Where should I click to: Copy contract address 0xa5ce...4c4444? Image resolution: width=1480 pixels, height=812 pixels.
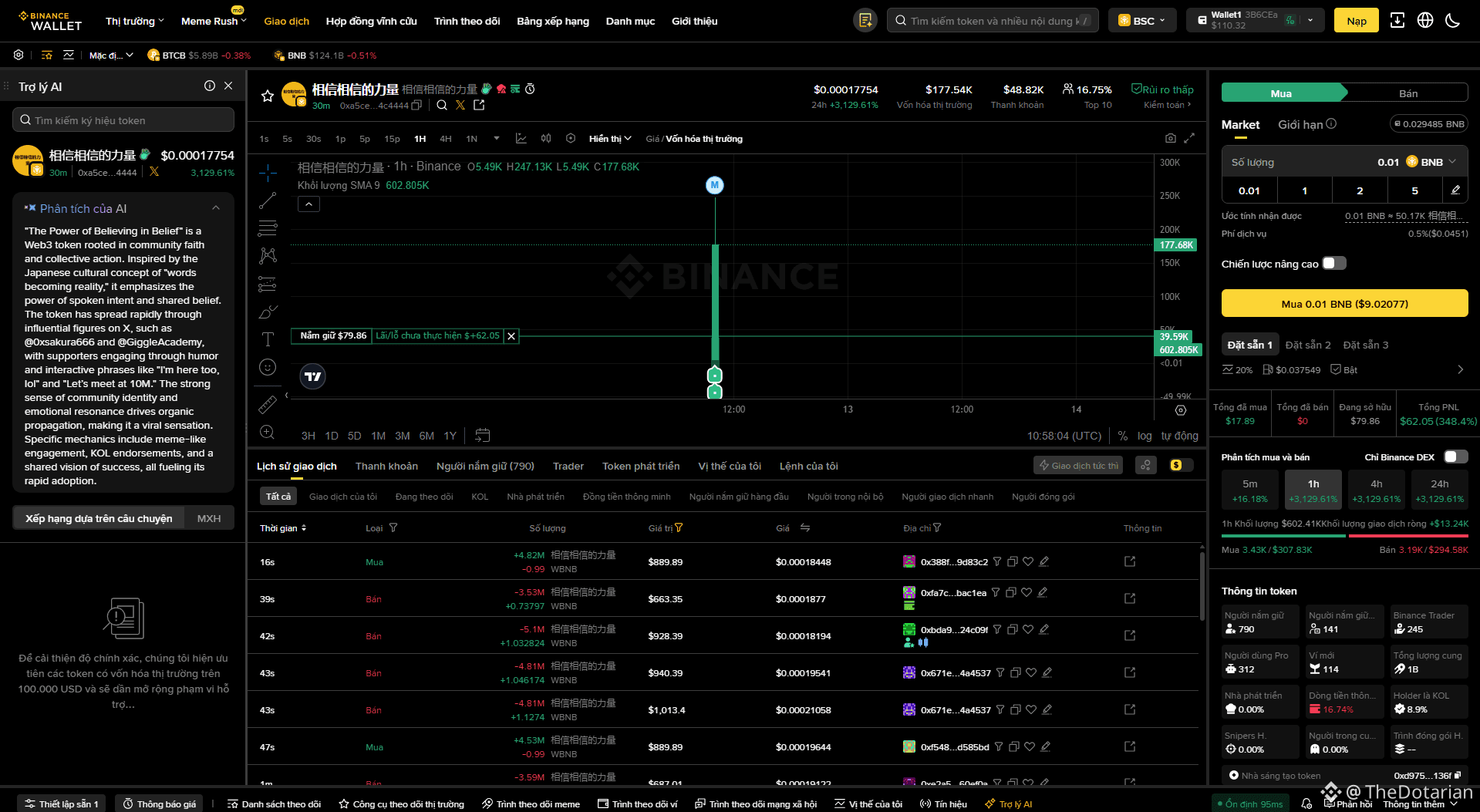coord(416,106)
